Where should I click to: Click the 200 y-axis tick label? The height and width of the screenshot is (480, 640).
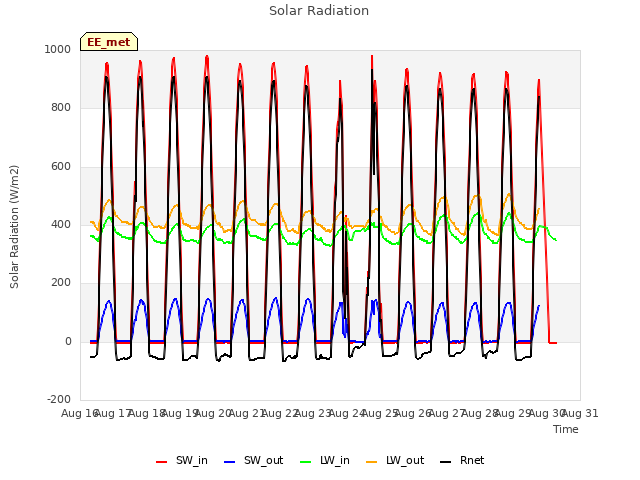click(61, 282)
